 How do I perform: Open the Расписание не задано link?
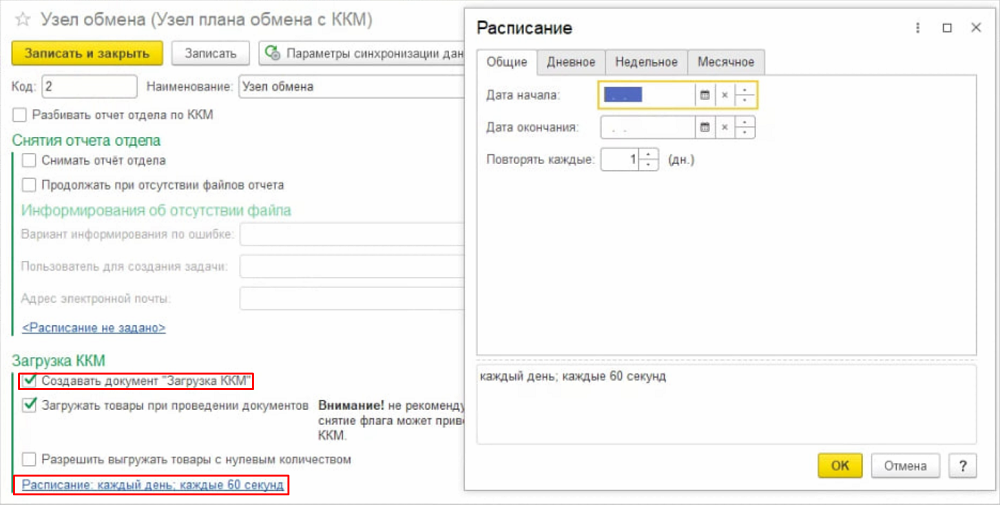tap(94, 327)
